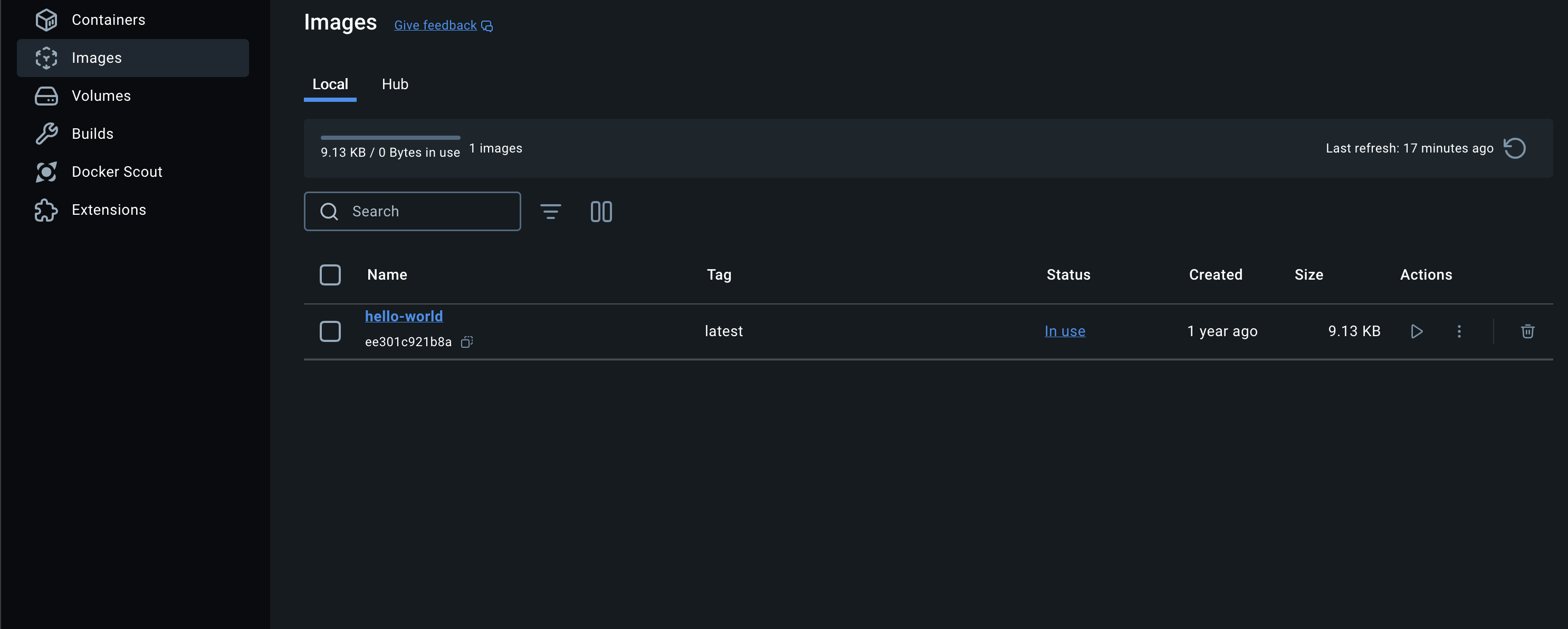Screen dimensions: 1568x629
Task: Sort by the Size column header
Action: point(1309,274)
